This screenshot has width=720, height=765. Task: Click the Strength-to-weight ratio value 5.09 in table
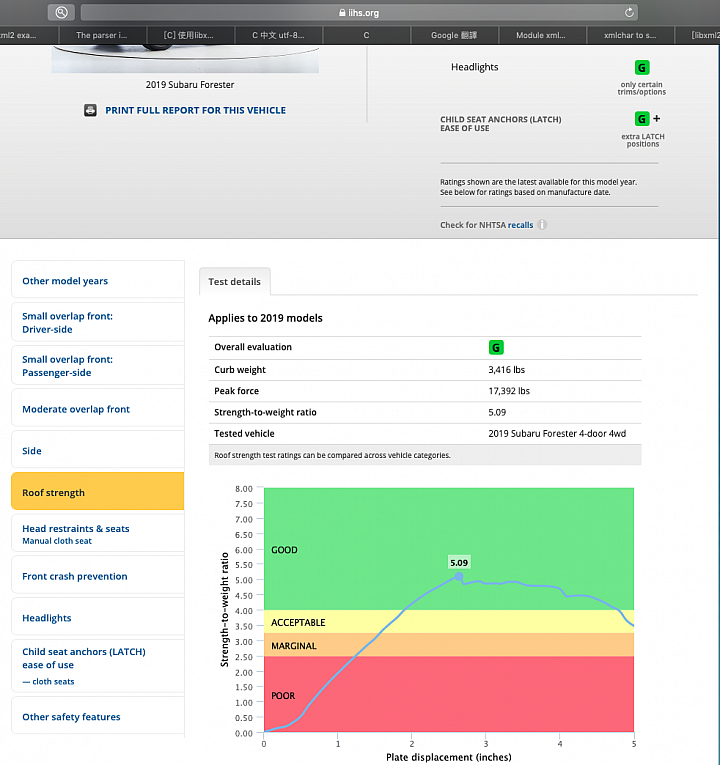click(497, 412)
